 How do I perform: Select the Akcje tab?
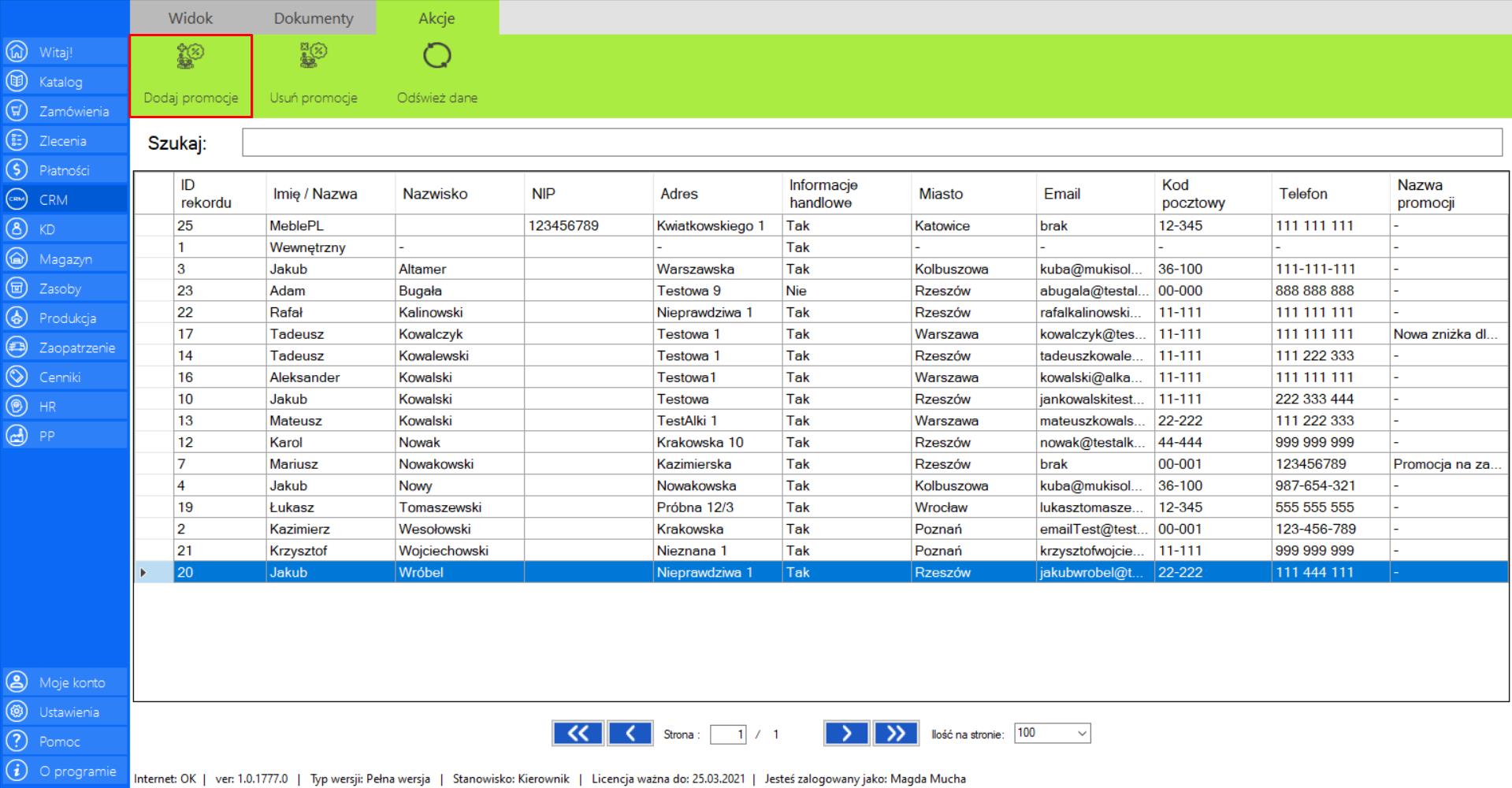(x=437, y=17)
